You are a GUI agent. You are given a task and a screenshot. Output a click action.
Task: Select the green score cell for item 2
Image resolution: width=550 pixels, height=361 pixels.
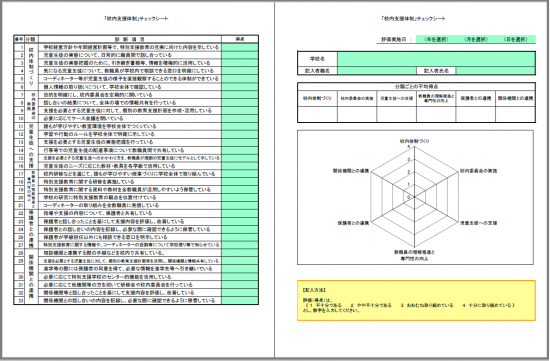click(x=240, y=55)
